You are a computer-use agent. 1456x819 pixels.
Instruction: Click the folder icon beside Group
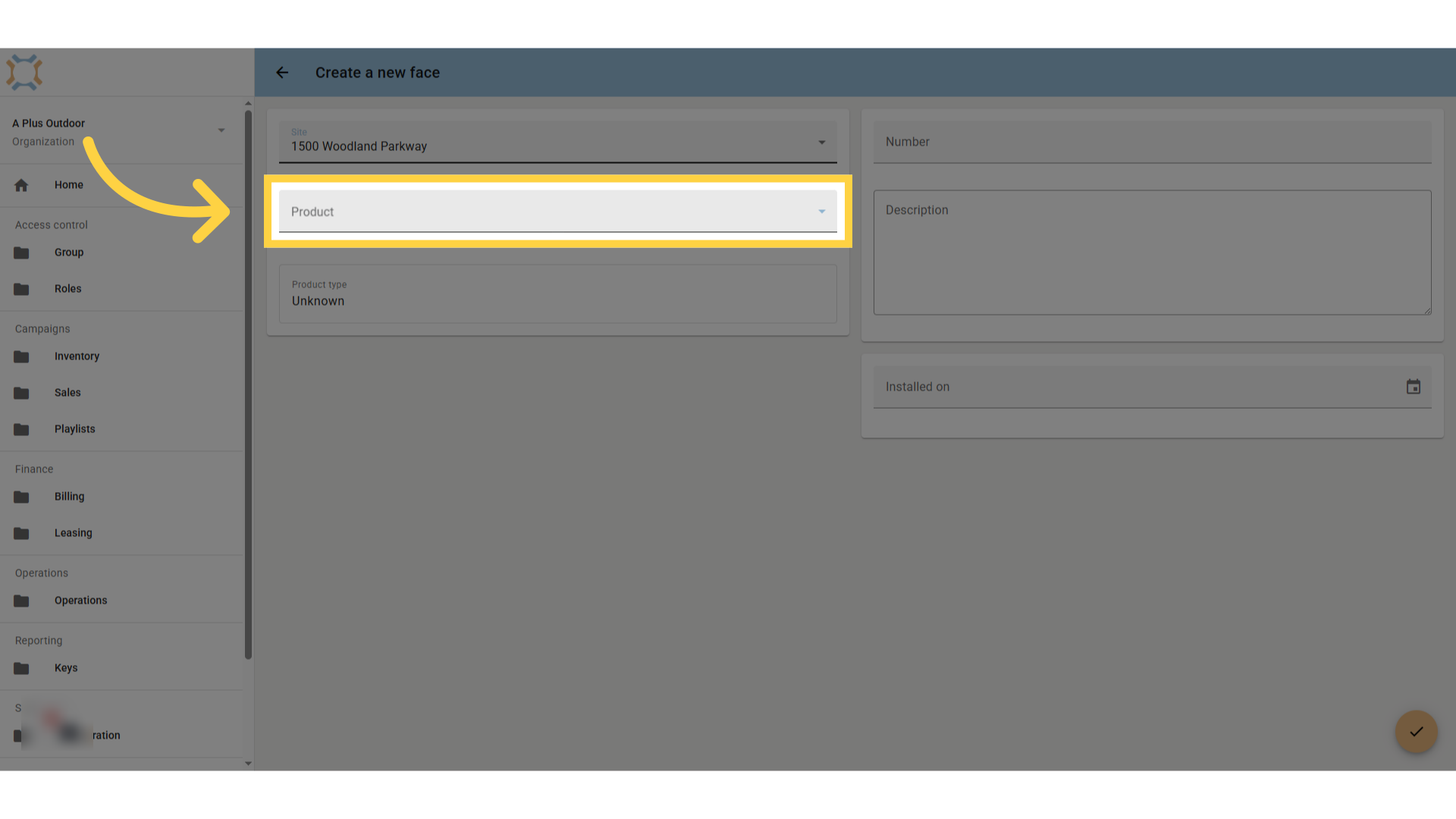[x=21, y=253]
